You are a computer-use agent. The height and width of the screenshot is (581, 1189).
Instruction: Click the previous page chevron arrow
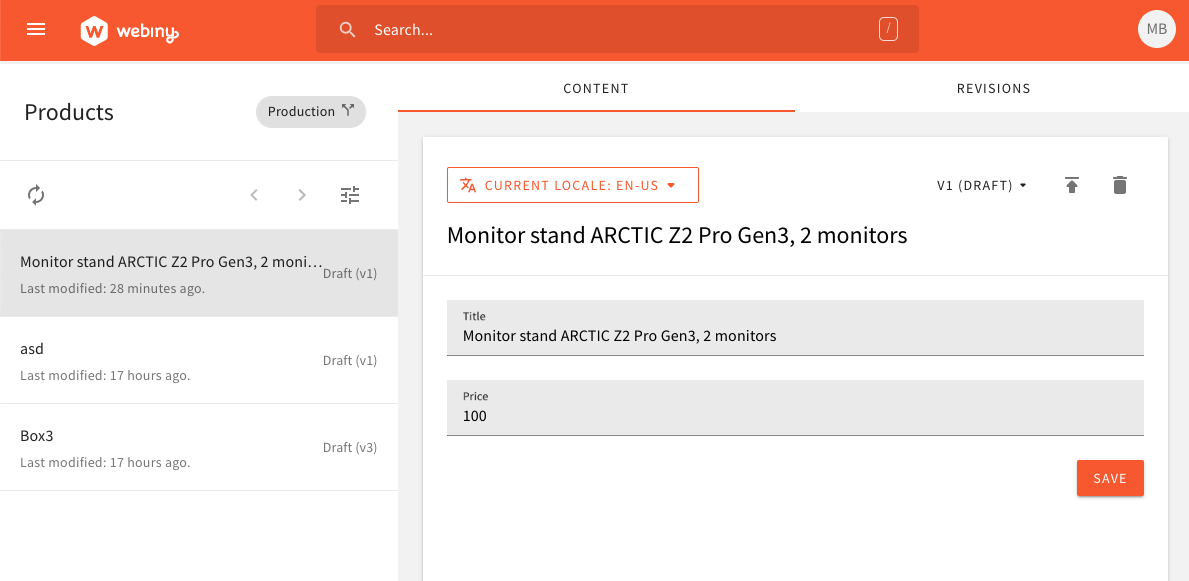[253, 194]
